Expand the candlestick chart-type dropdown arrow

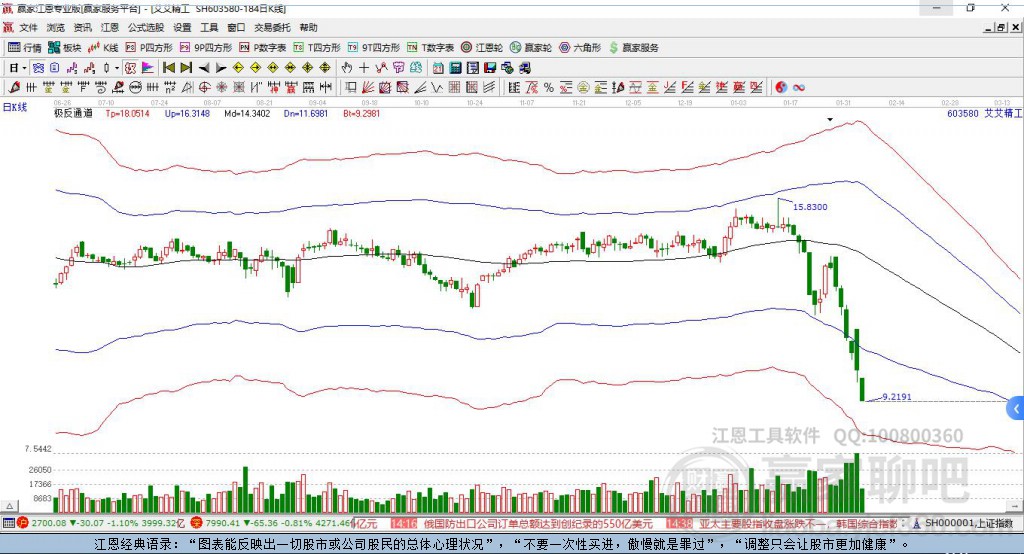pos(116,68)
